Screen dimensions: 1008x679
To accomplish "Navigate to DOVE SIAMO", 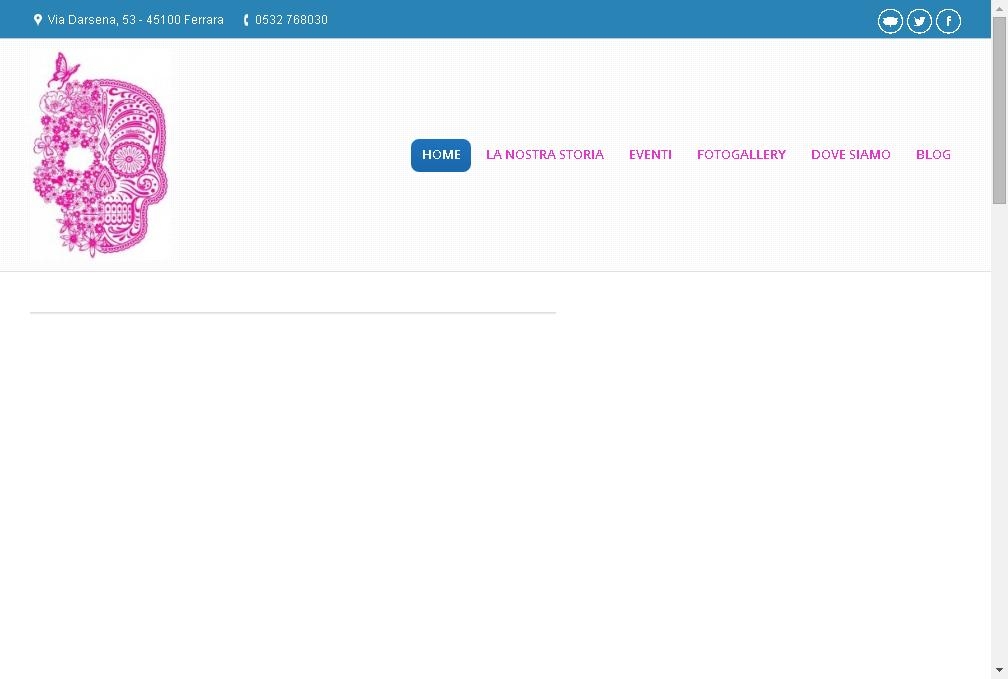I will pos(850,155).
